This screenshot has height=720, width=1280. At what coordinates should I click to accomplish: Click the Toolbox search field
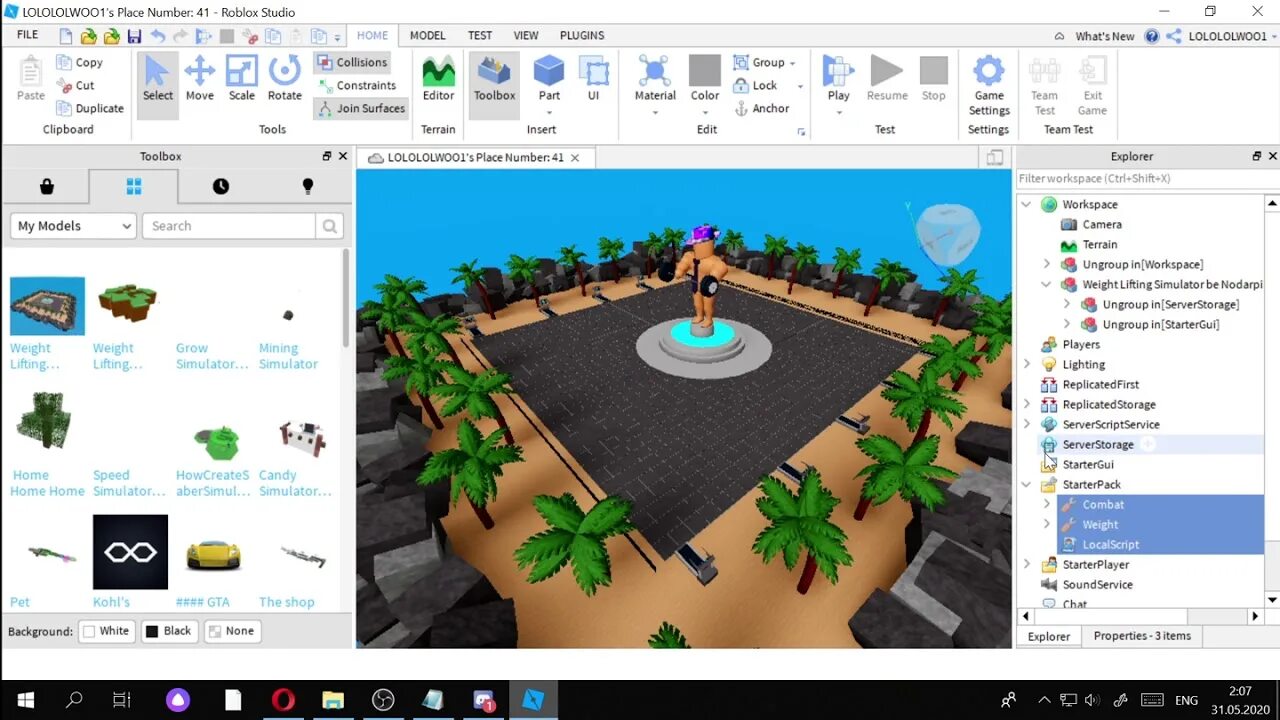229,226
